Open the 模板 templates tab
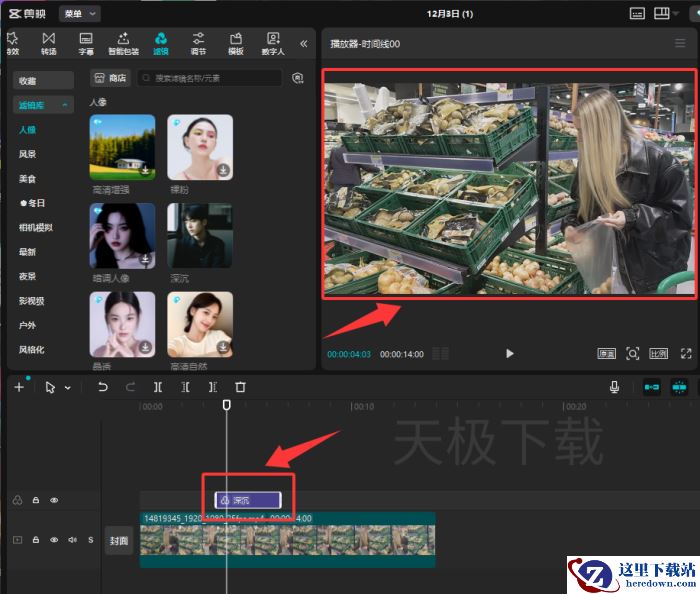The height and width of the screenshot is (594, 700). point(236,44)
